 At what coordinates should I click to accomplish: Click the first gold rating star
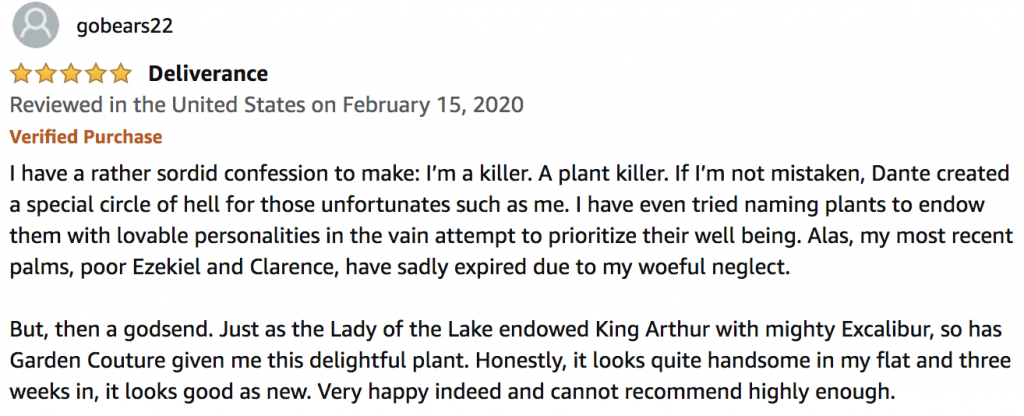point(22,74)
